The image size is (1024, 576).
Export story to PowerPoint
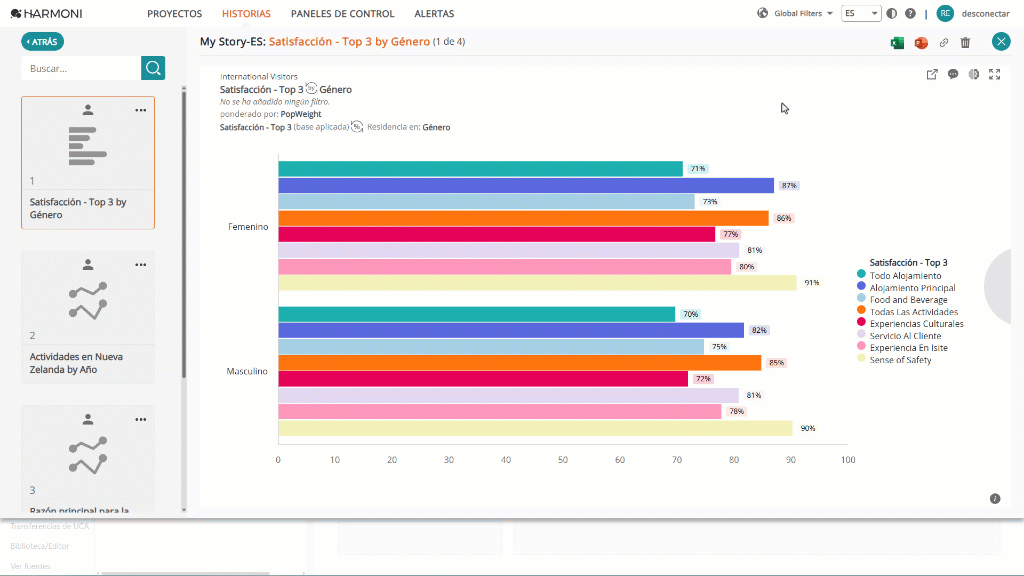click(921, 42)
